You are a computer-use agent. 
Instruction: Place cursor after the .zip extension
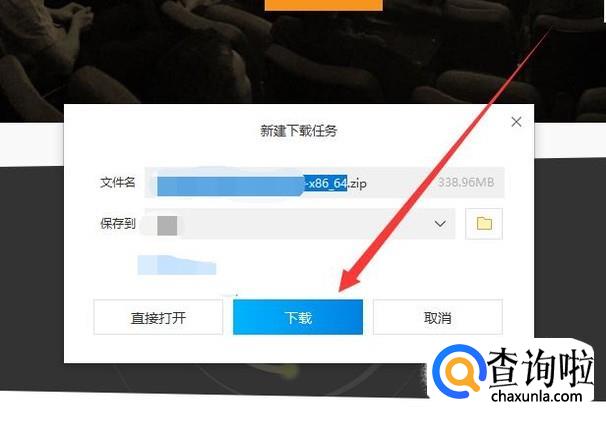pyautogui.click(x=368, y=183)
